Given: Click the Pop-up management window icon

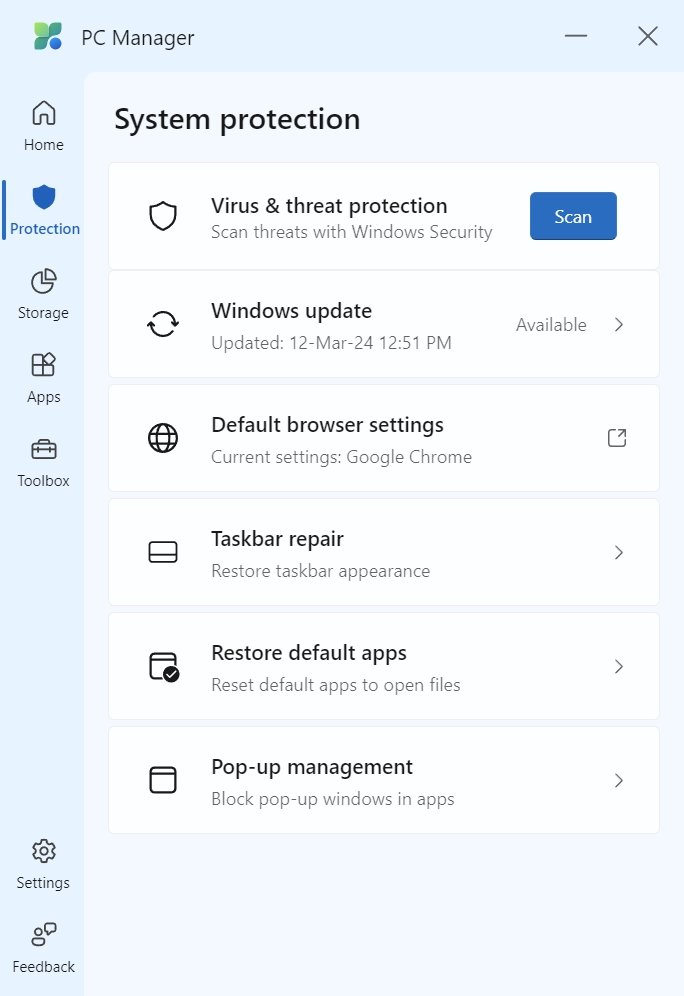Looking at the screenshot, I should [163, 780].
